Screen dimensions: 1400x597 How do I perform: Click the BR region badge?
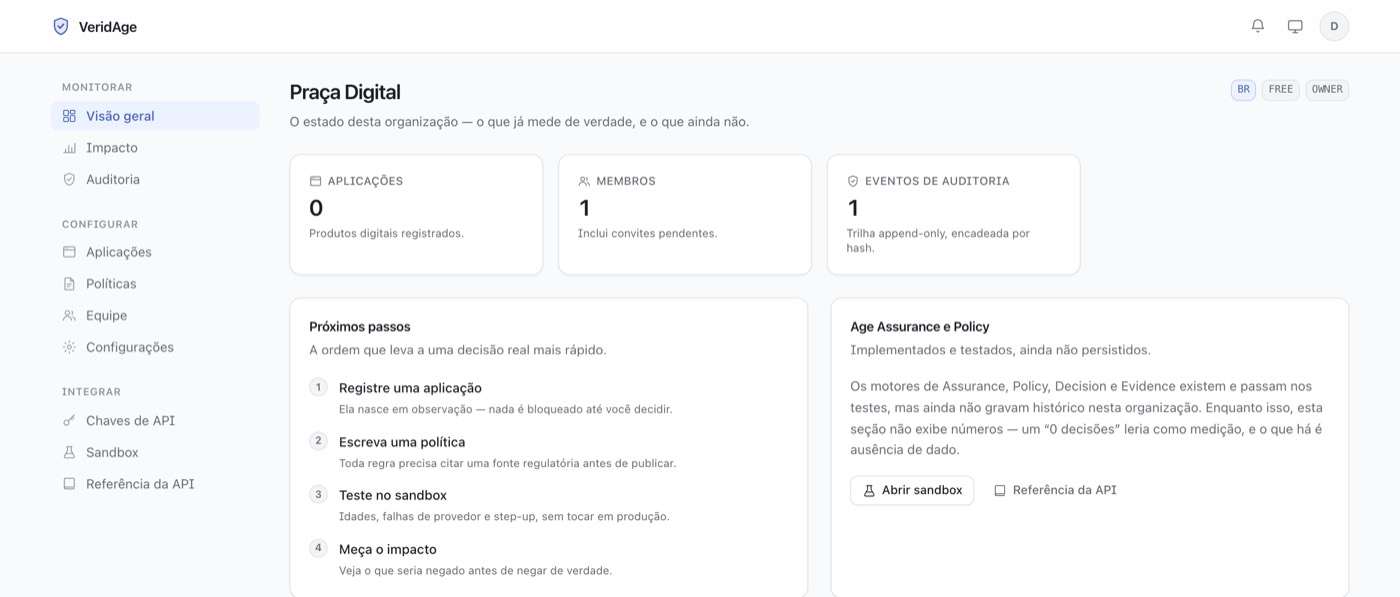(1243, 90)
